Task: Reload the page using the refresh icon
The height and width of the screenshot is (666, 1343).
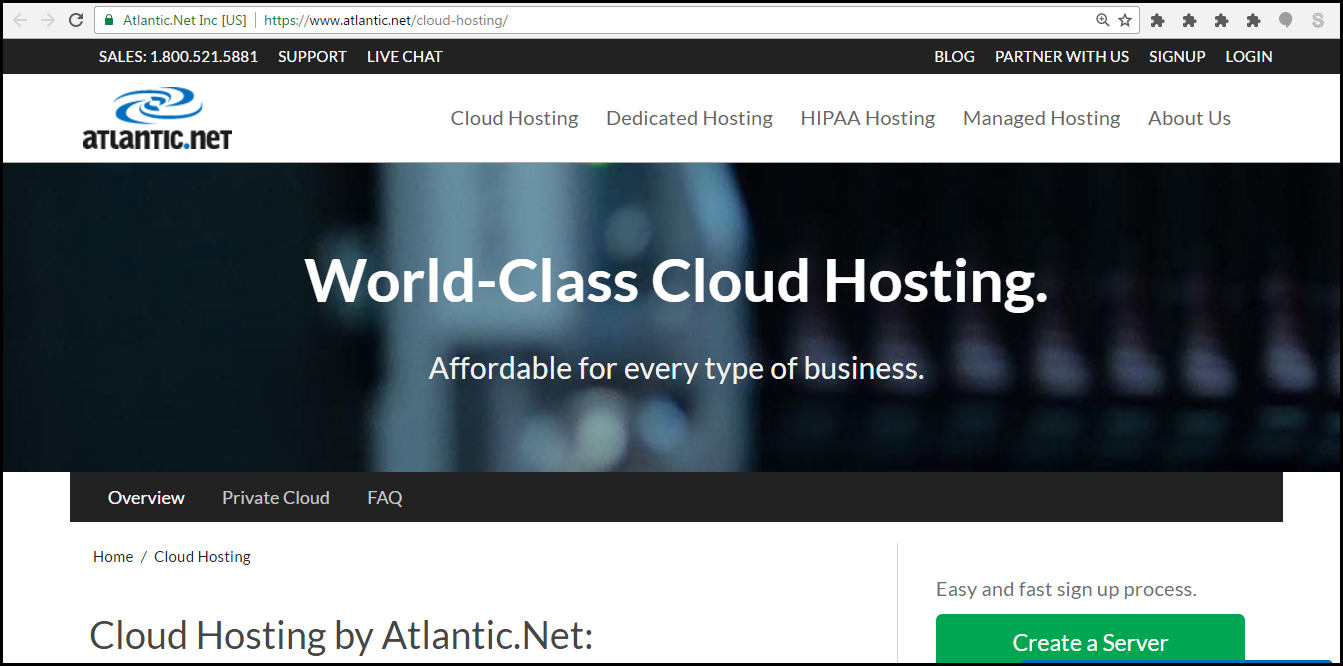Action: coord(76,19)
